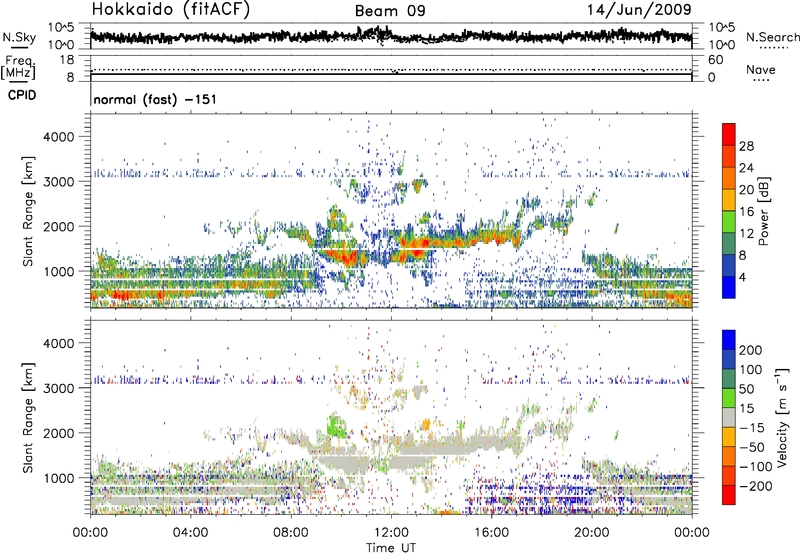
Task: Click the Hokkaido (fitACF) title
Action: [170, 10]
